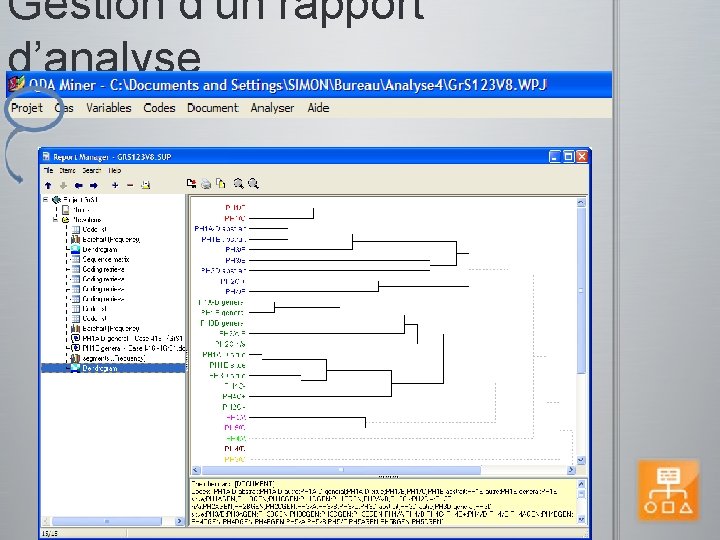
Task: Click the yellow notes panel scroll up arrow
Action: [581, 484]
